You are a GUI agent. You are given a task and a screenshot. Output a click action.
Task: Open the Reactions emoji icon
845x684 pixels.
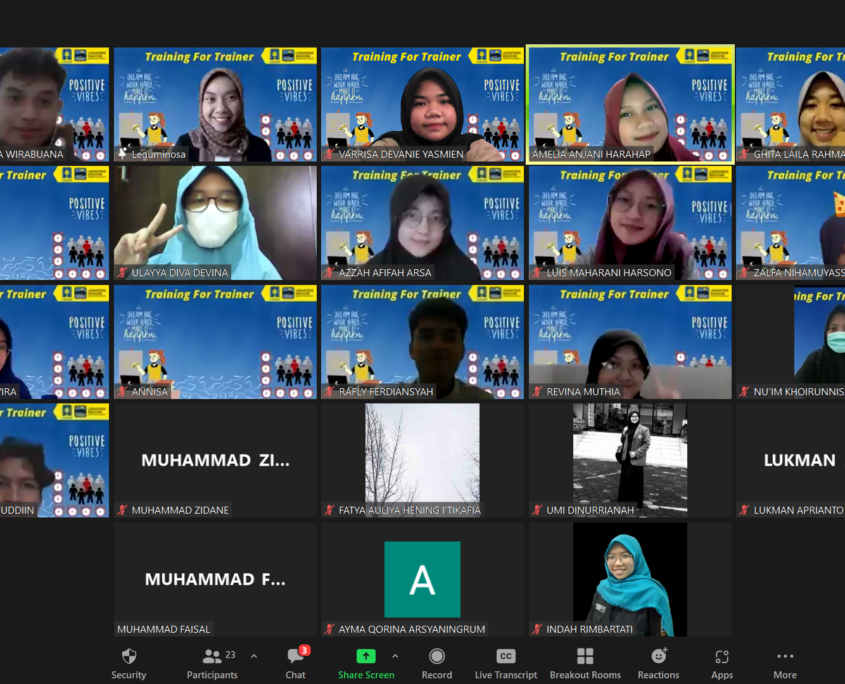[658, 660]
